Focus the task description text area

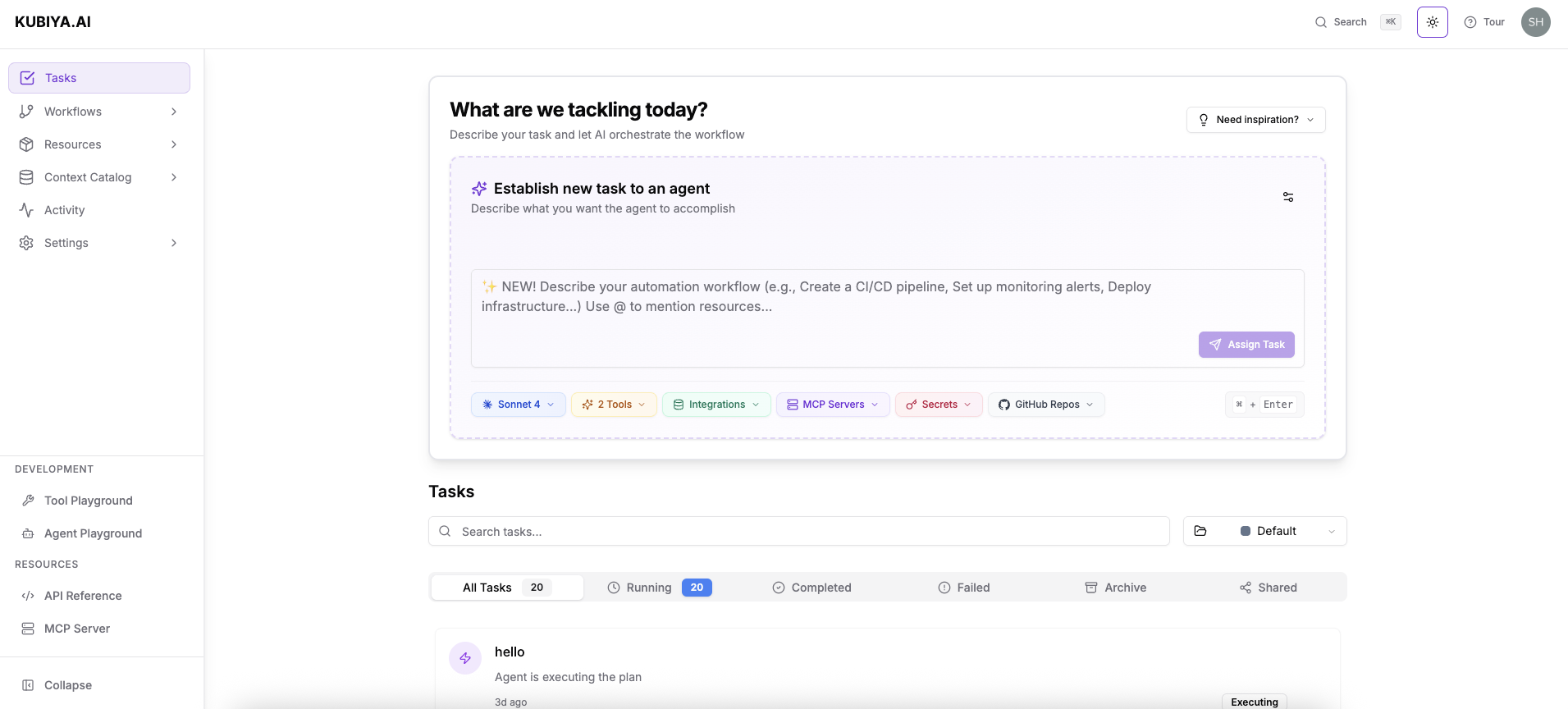coord(888,318)
